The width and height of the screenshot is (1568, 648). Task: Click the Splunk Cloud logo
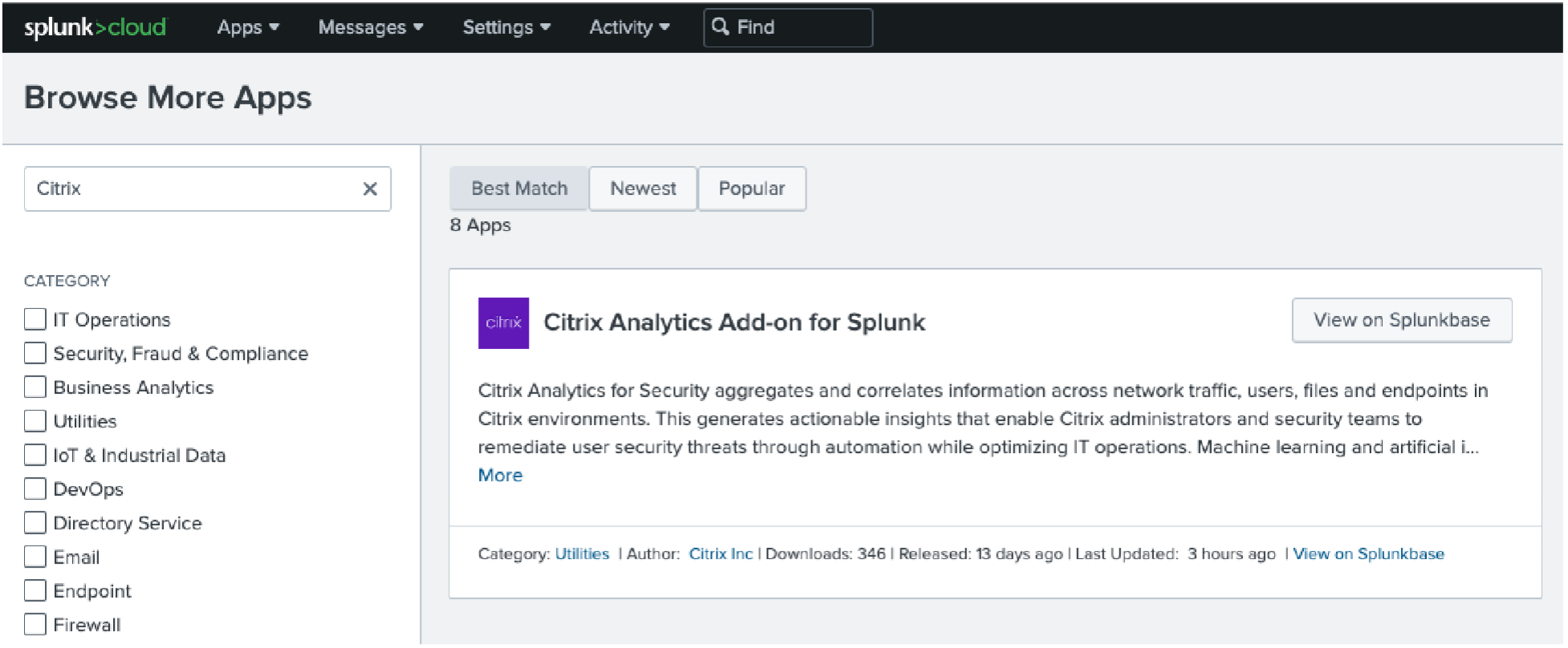[x=95, y=27]
